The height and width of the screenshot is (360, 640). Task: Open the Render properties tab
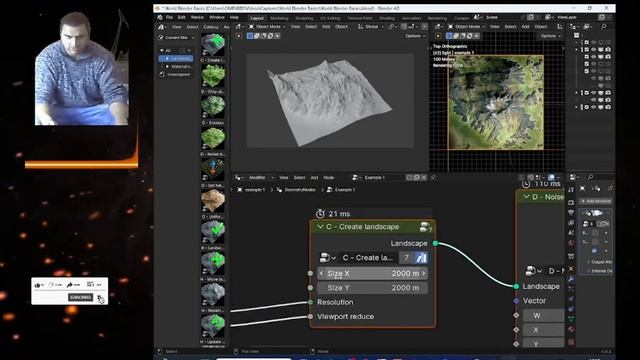coord(571,203)
